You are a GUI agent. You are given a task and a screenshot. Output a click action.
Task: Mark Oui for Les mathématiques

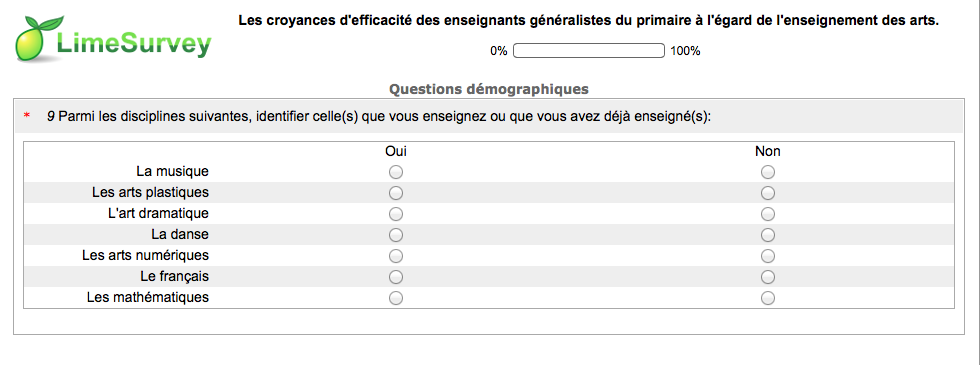pos(396,298)
